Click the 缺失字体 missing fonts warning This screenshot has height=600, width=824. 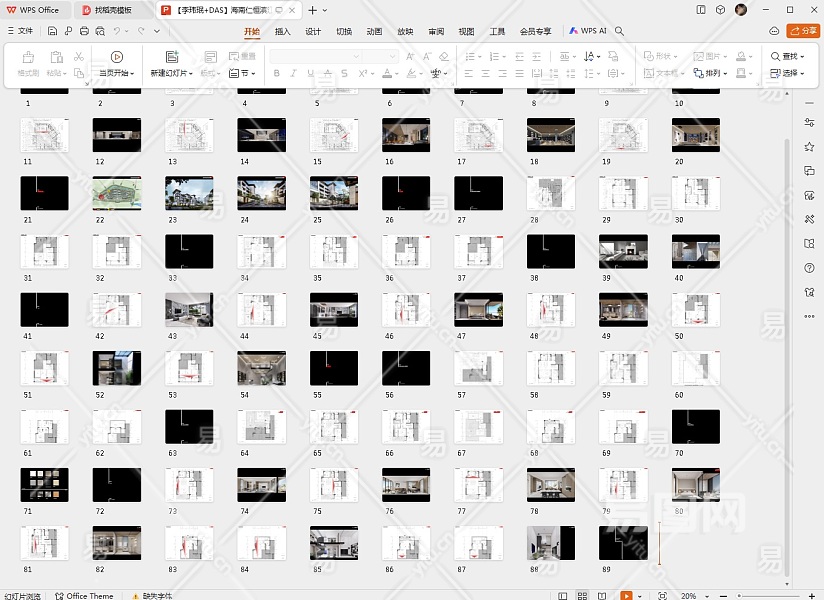click(x=151, y=595)
